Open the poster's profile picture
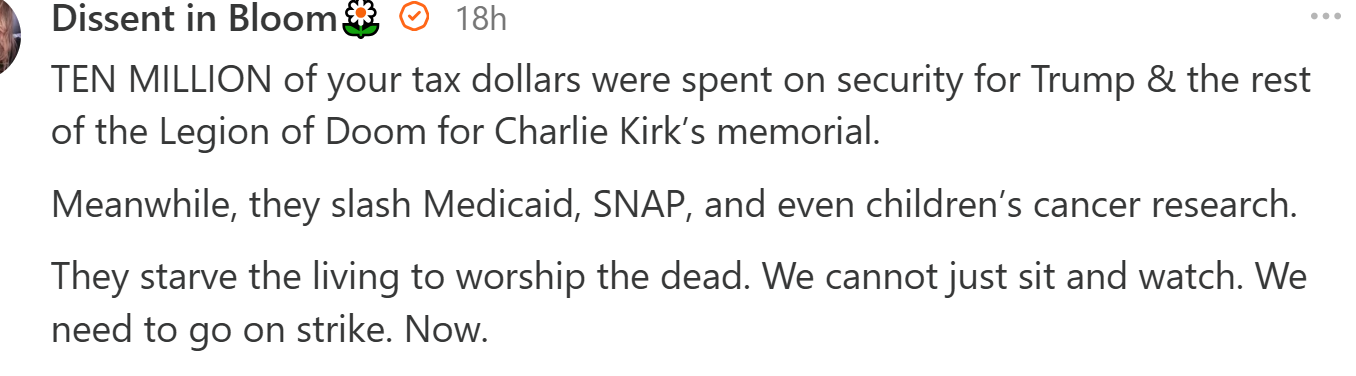The height and width of the screenshot is (376, 1356). pyautogui.click(x=9, y=36)
